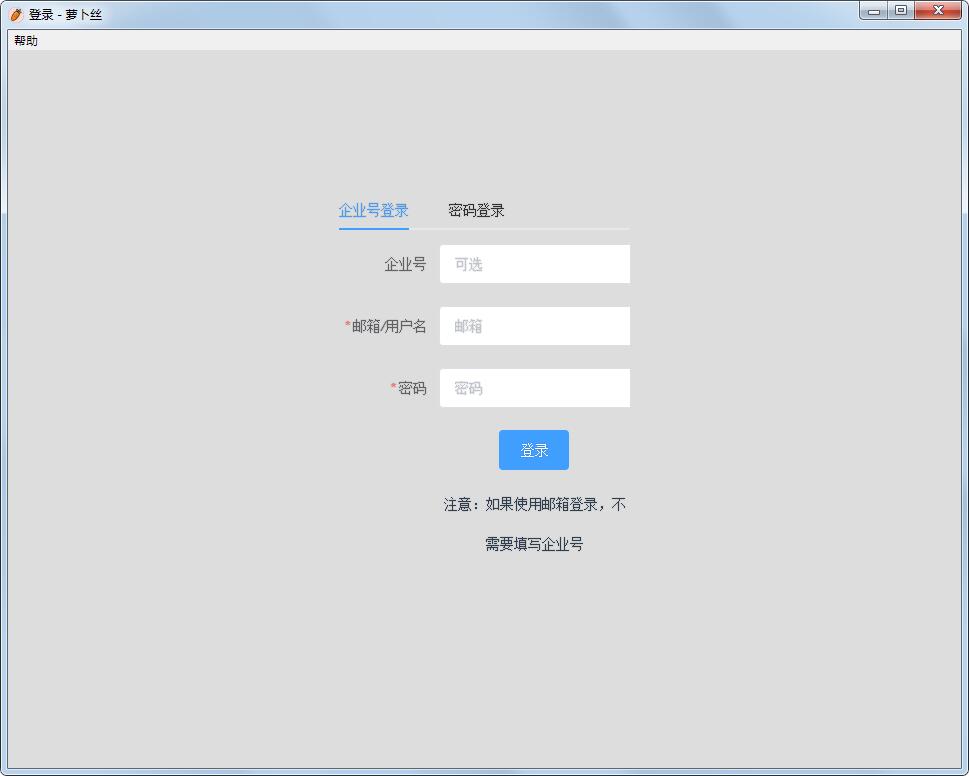Click the carrot app icon in title bar
The height and width of the screenshot is (776, 969).
(x=14, y=14)
